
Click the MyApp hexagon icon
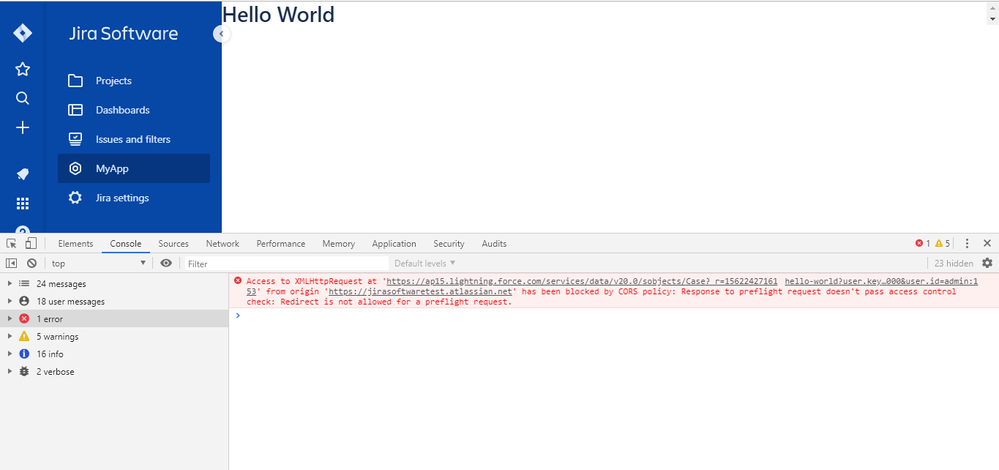pos(75,169)
